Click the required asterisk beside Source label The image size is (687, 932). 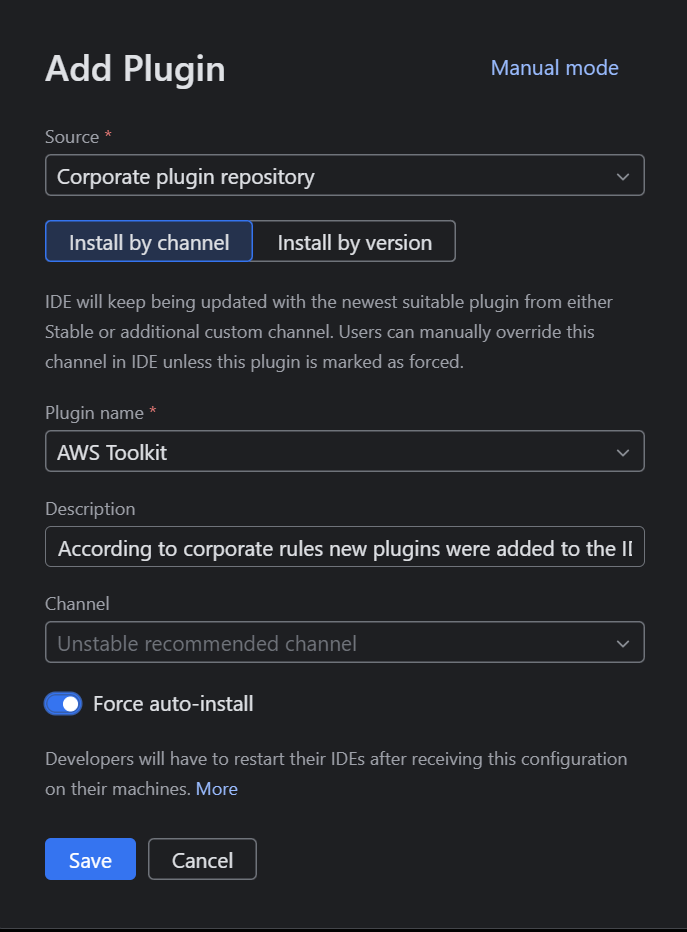tap(107, 136)
